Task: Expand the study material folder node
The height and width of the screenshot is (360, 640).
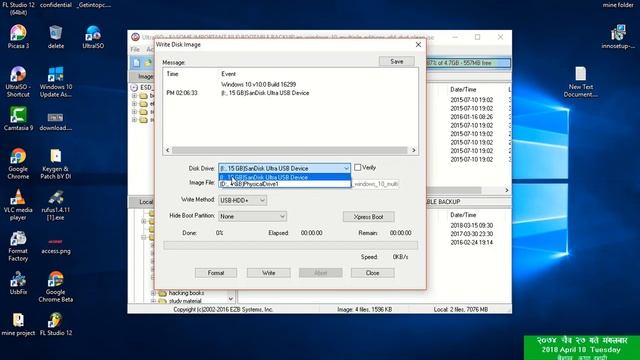Action: 154,301
